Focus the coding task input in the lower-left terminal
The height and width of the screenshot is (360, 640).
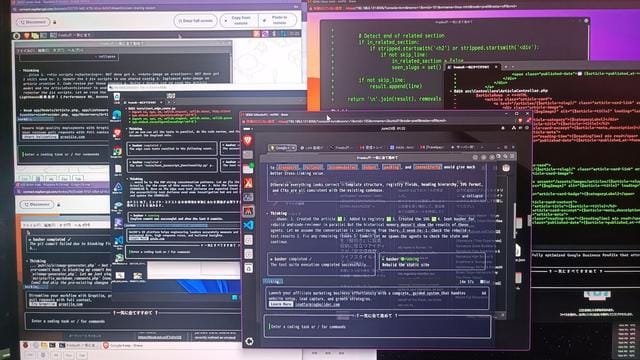point(133,321)
